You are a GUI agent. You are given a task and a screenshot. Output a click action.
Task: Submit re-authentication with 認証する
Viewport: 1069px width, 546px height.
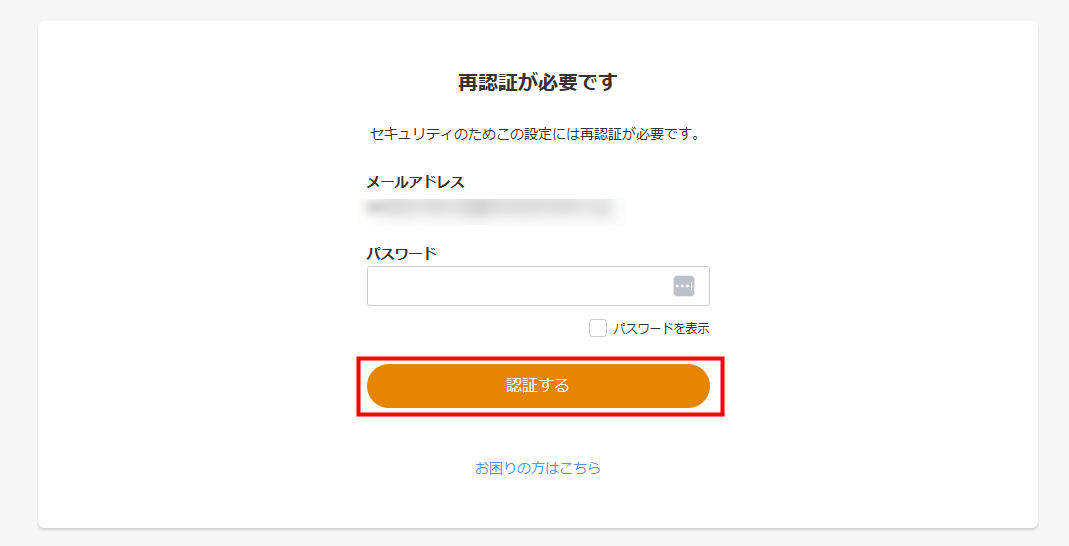coord(538,386)
